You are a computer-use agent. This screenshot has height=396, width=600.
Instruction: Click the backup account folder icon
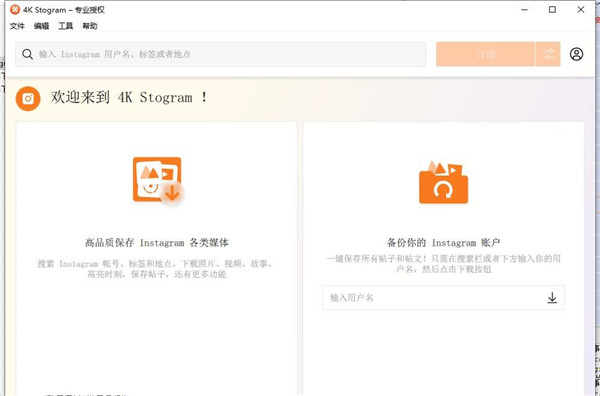[x=443, y=182]
